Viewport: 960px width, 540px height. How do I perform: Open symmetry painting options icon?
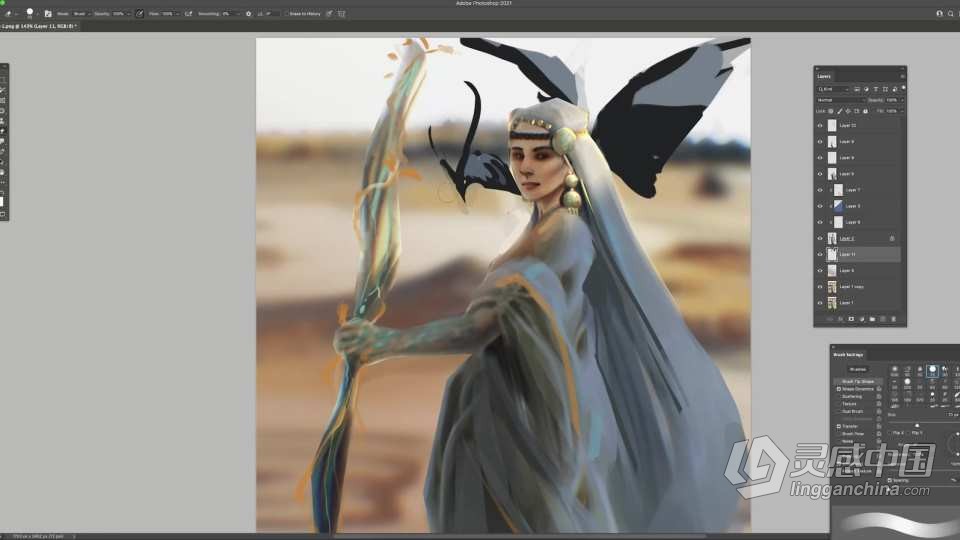342,13
